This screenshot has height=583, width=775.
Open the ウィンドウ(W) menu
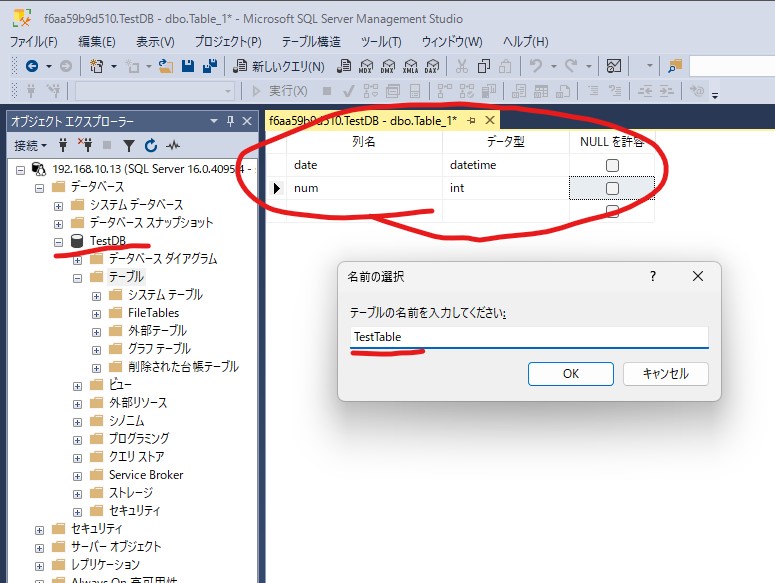click(x=452, y=42)
